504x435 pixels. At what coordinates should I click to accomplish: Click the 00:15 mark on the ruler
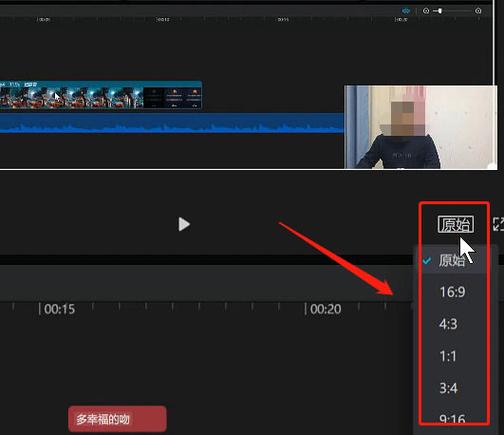[x=57, y=309]
